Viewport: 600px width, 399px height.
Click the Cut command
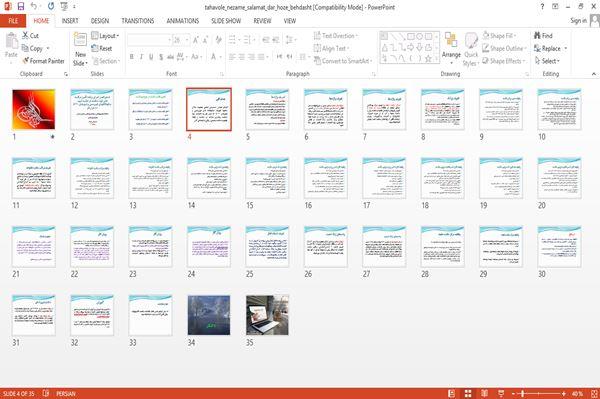(30, 36)
